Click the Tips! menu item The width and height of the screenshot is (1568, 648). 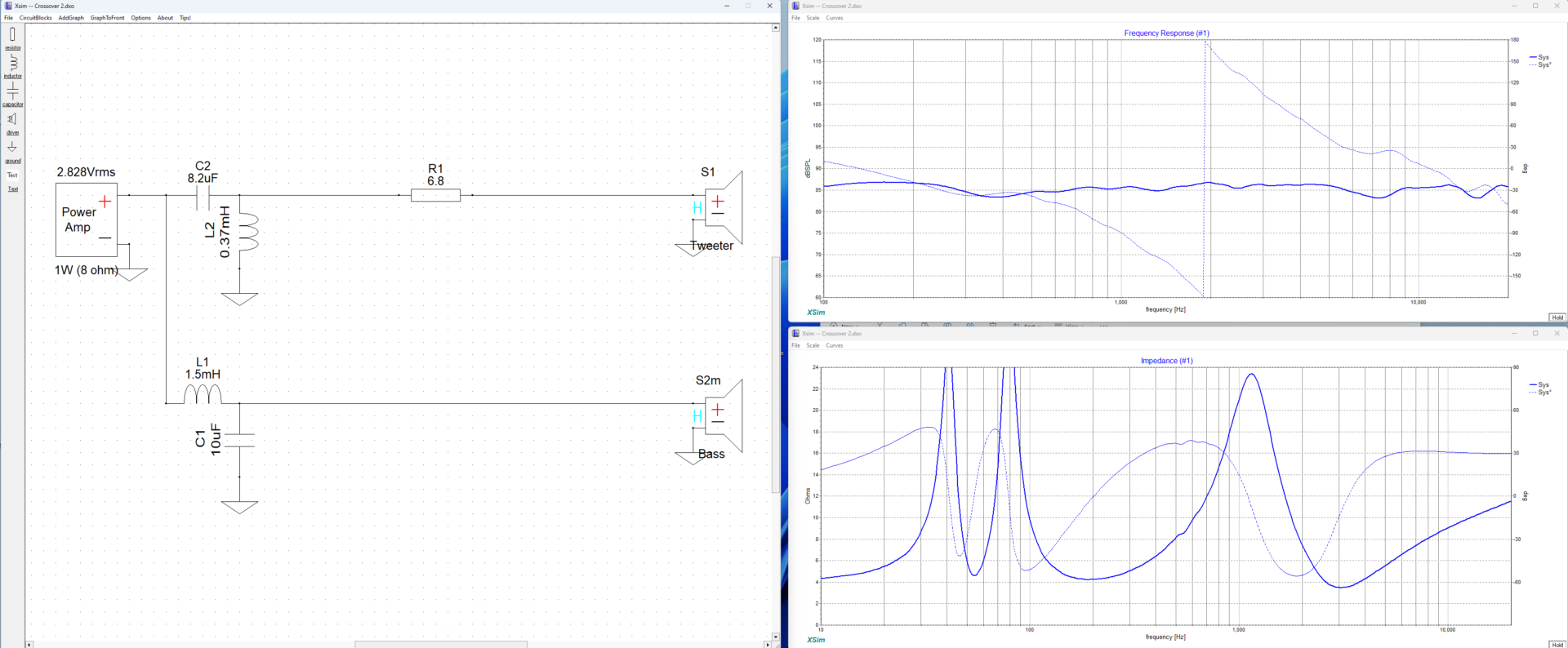click(x=185, y=18)
